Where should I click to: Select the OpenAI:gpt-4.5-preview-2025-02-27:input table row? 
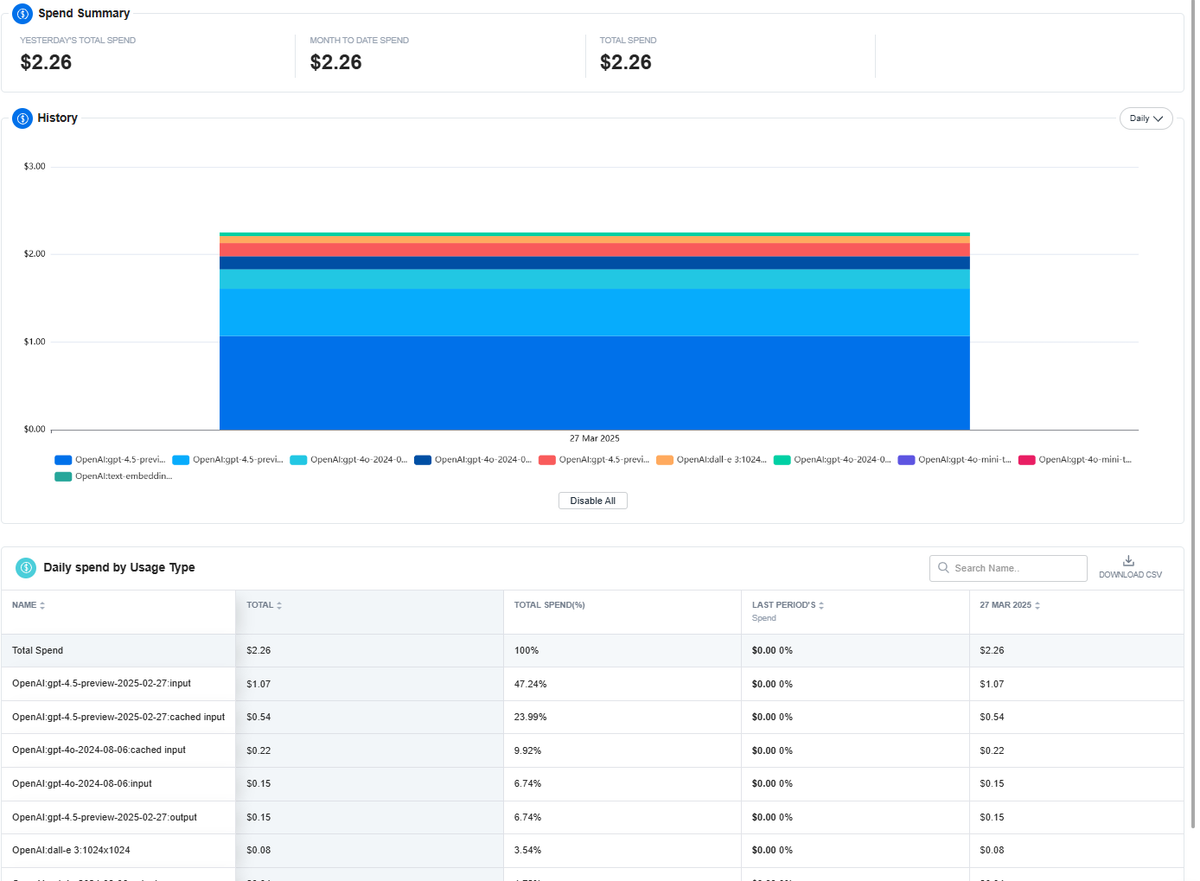point(592,684)
